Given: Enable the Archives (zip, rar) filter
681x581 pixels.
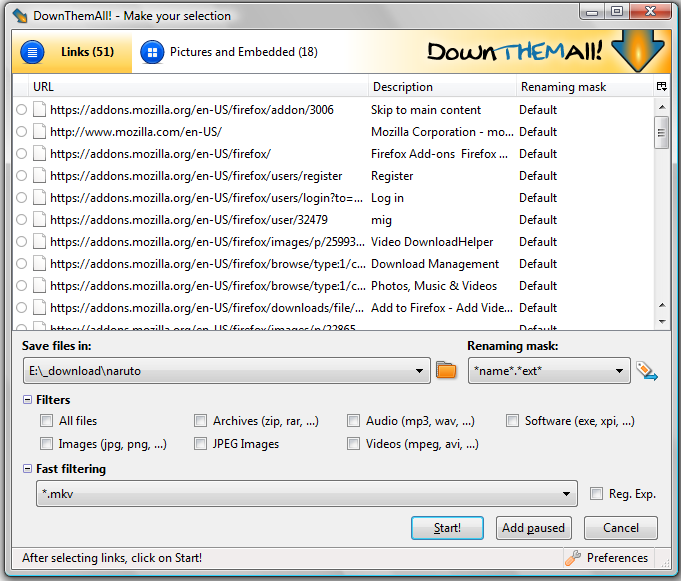Looking at the screenshot, I should [200, 420].
